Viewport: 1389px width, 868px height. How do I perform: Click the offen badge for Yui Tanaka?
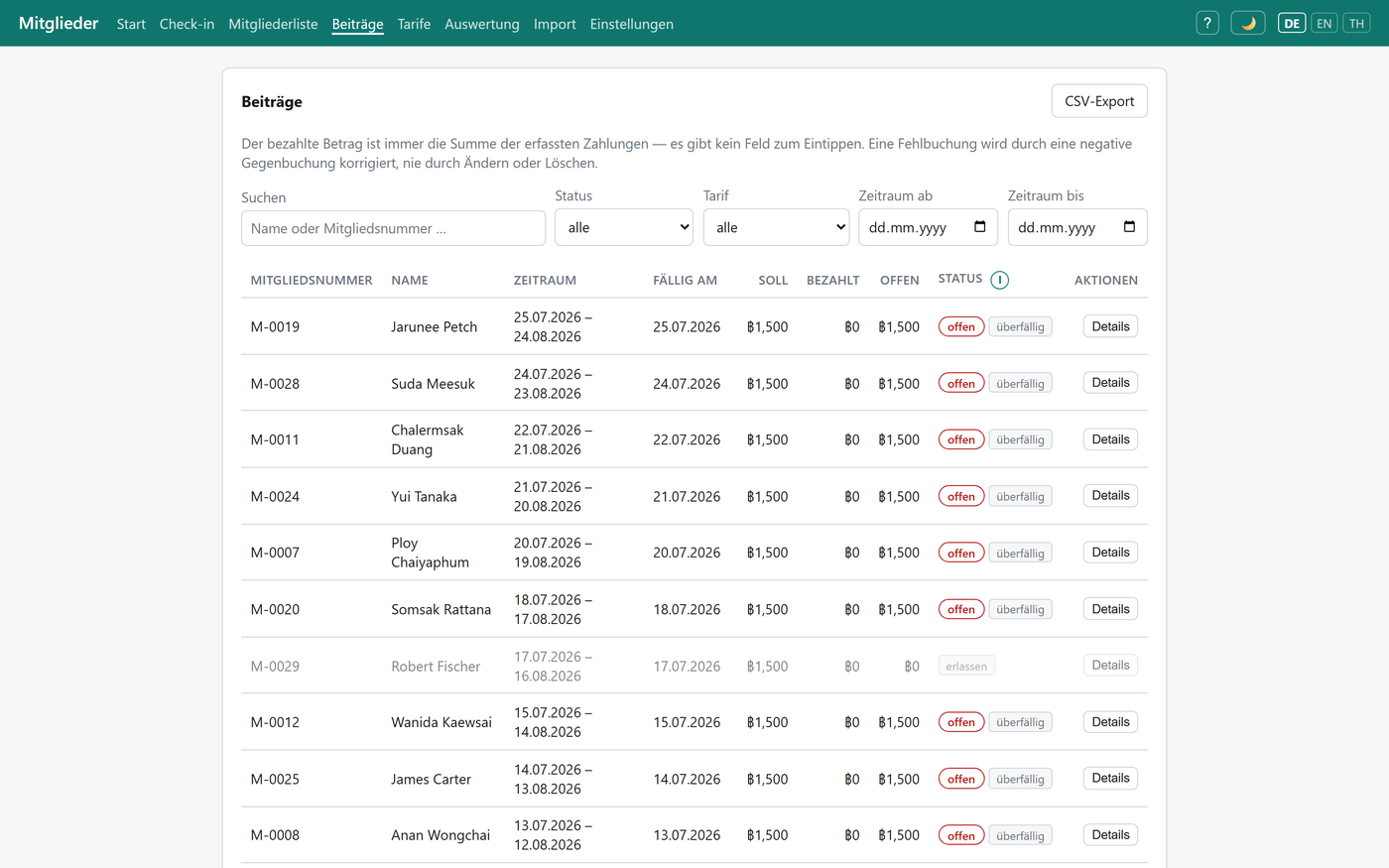tap(960, 496)
